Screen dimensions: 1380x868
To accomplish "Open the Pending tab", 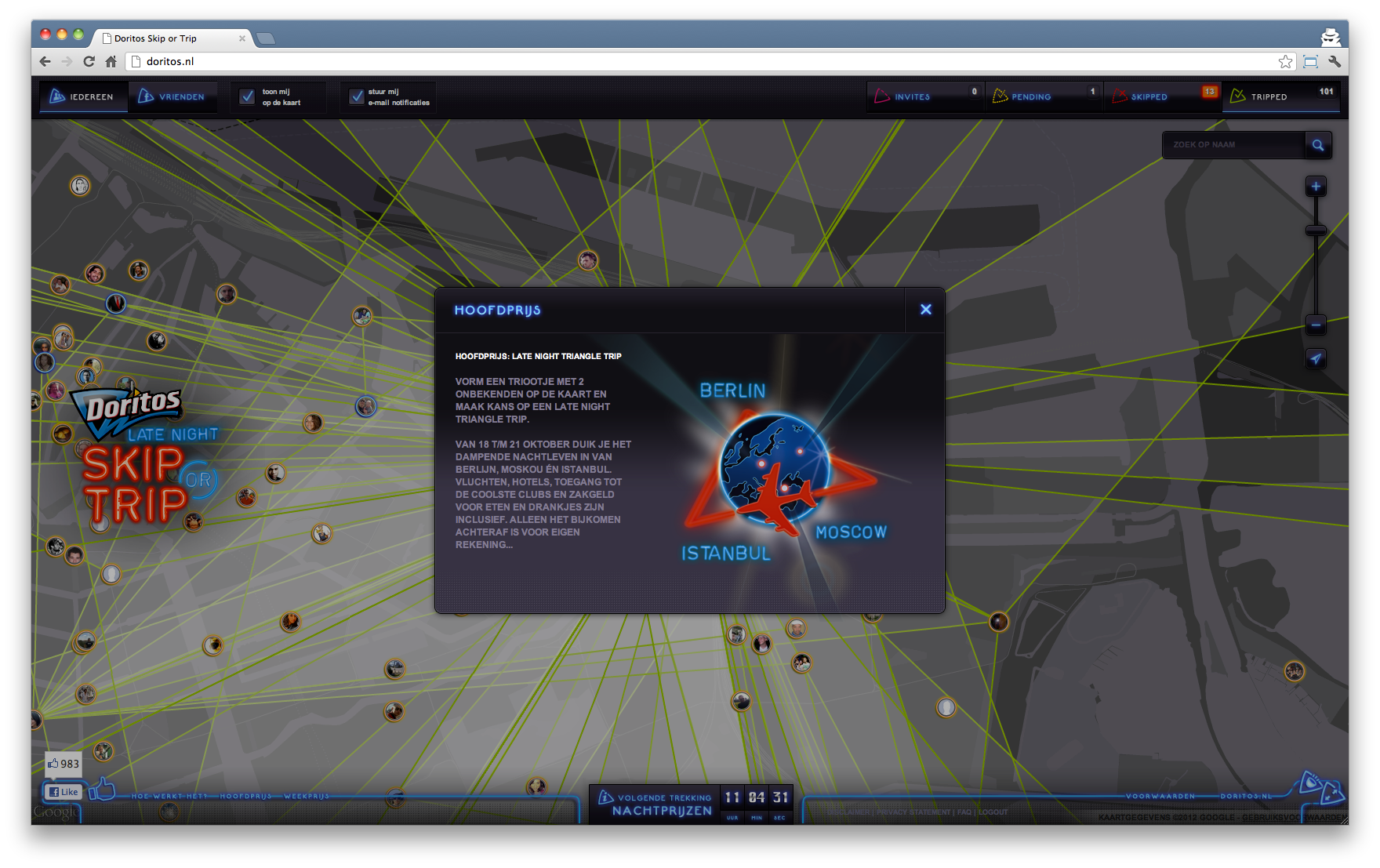I will [1044, 96].
